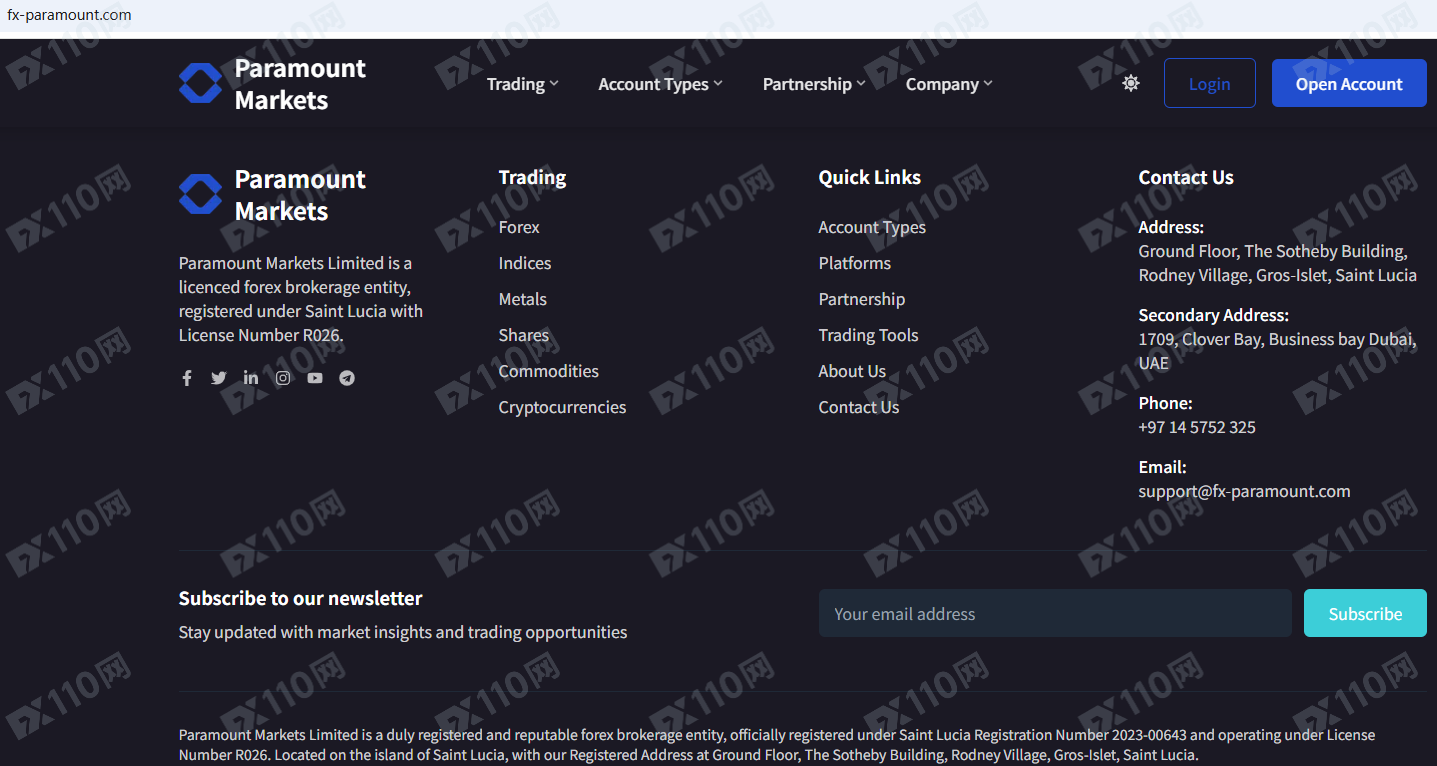Expand the Partnership nav dropdown
1437x766 pixels.
[x=814, y=84]
